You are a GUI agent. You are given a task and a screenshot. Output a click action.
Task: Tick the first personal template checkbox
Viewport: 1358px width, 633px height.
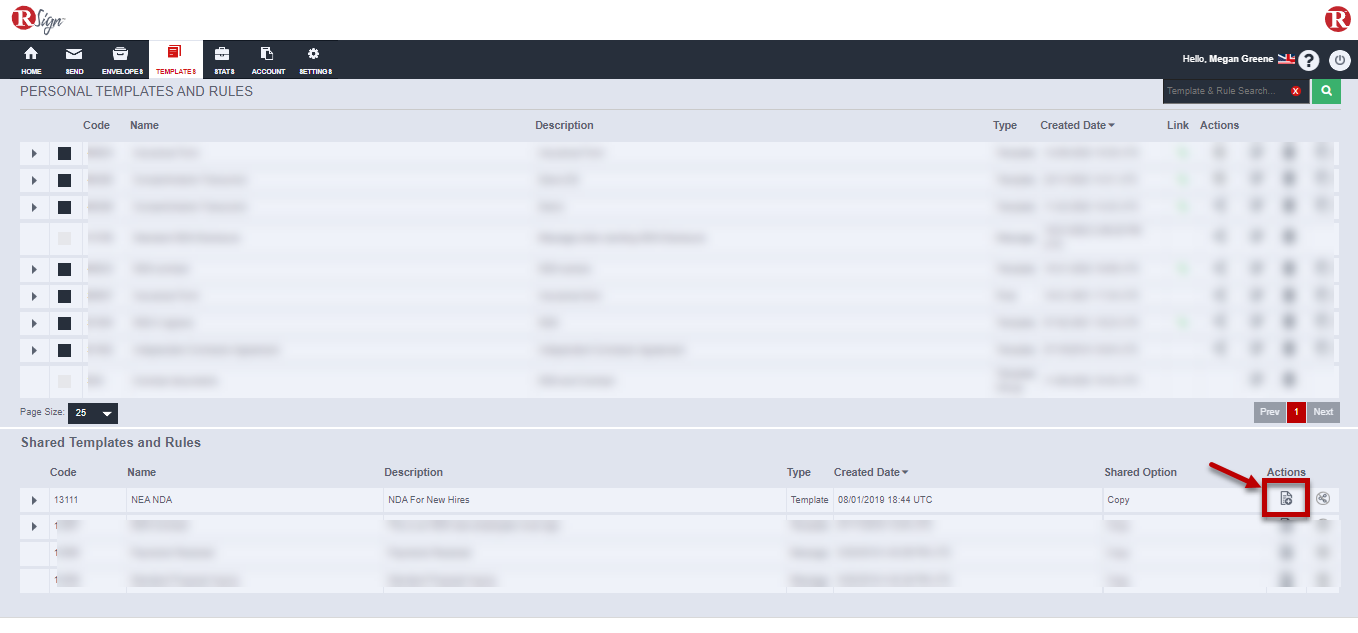[x=64, y=153]
